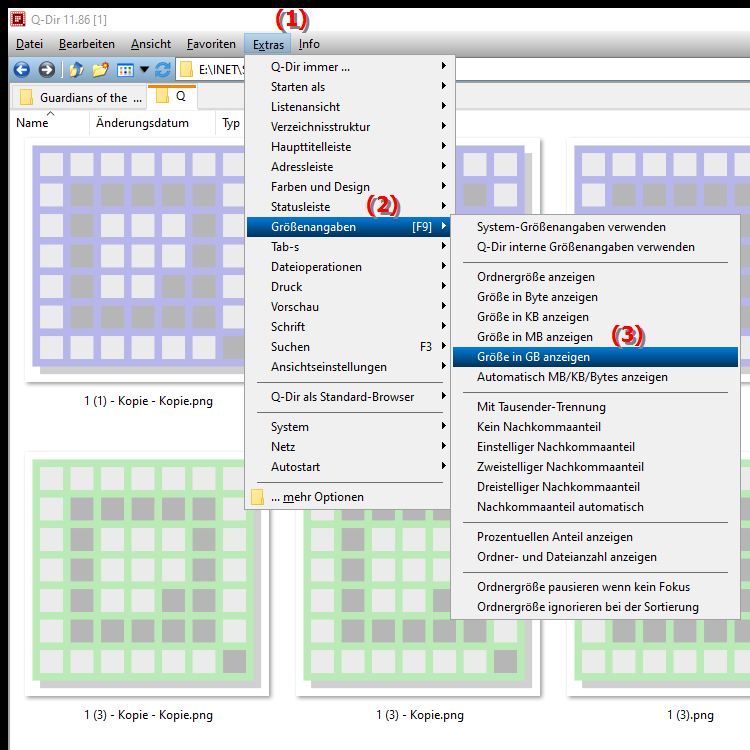The image size is (750, 750).
Task: Choose Einstelliger Nachkommaanteil
Action: click(x=595, y=447)
